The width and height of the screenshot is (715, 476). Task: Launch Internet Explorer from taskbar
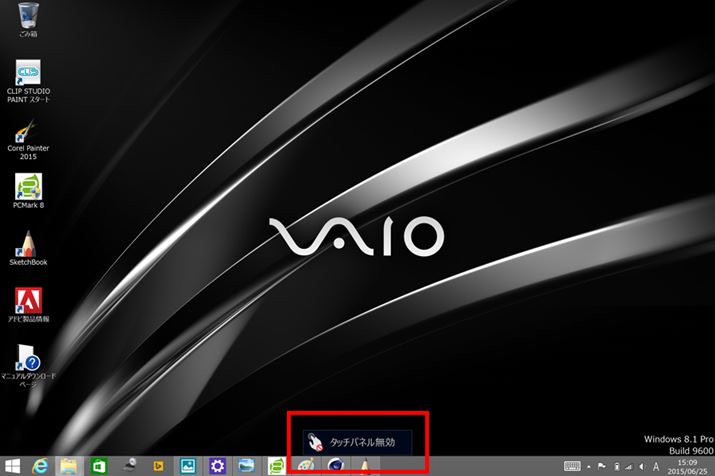point(40,466)
